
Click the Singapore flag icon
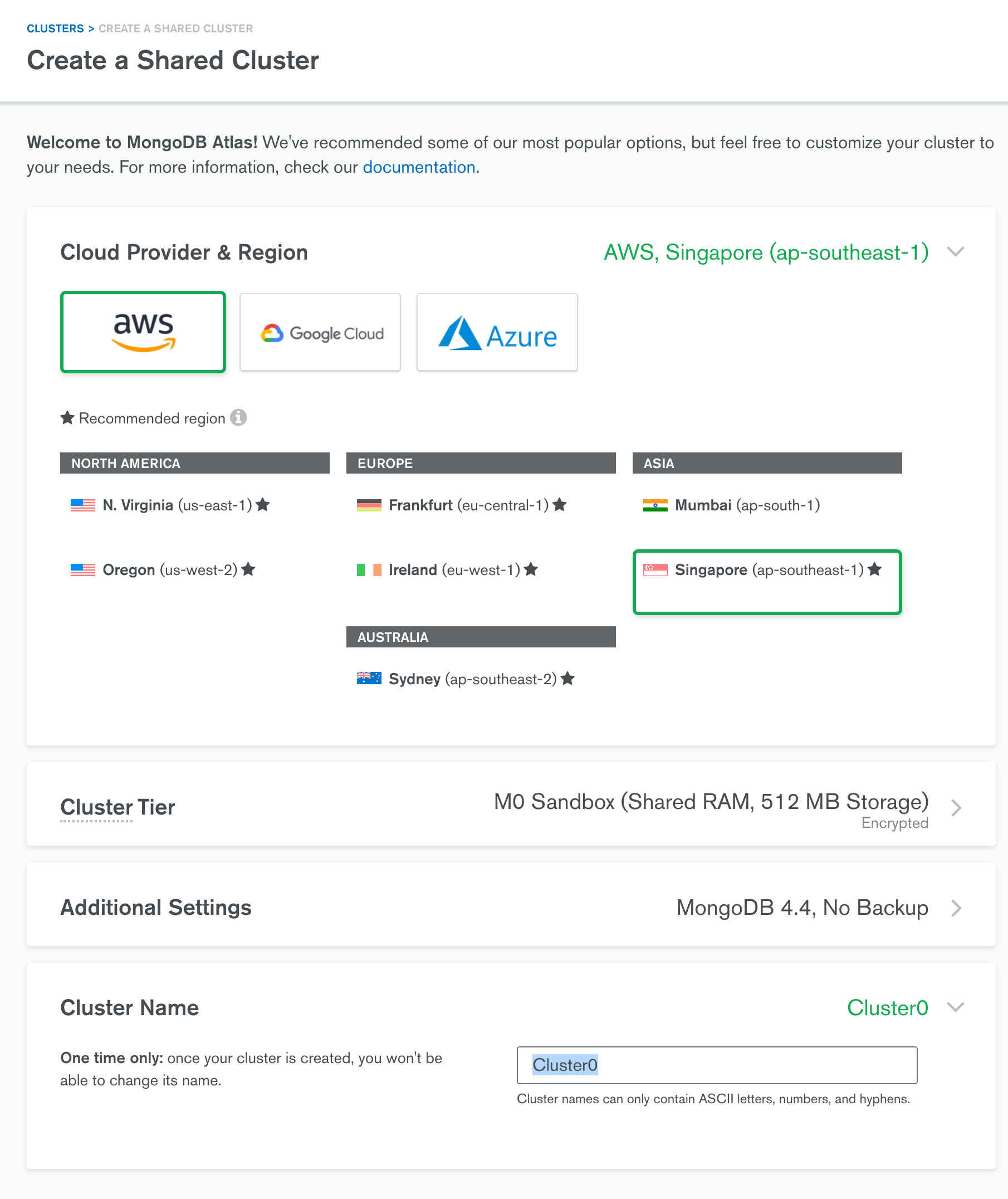pyautogui.click(x=655, y=570)
